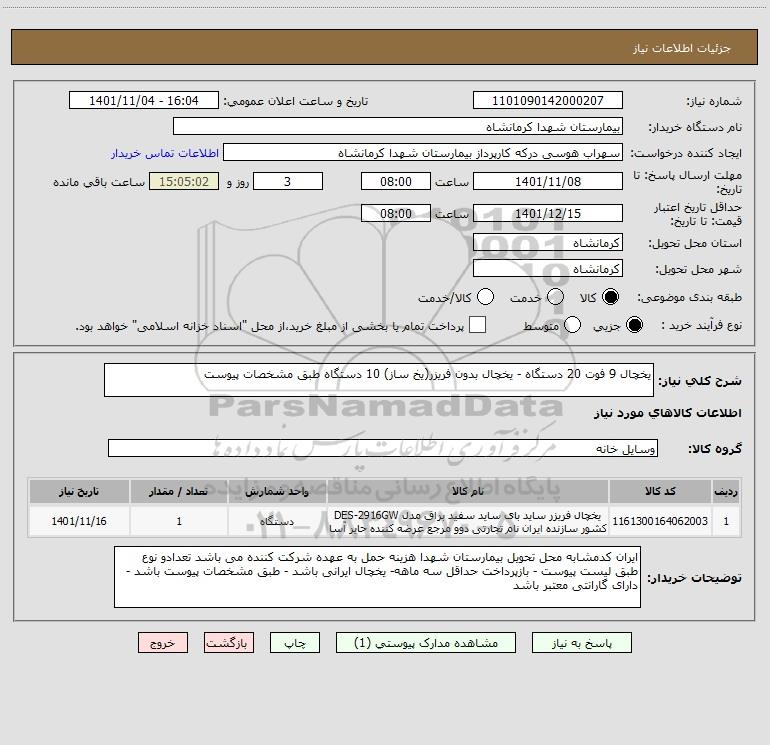Click the شهر محل تحویل field
The height and width of the screenshot is (745, 770).
tap(548, 269)
